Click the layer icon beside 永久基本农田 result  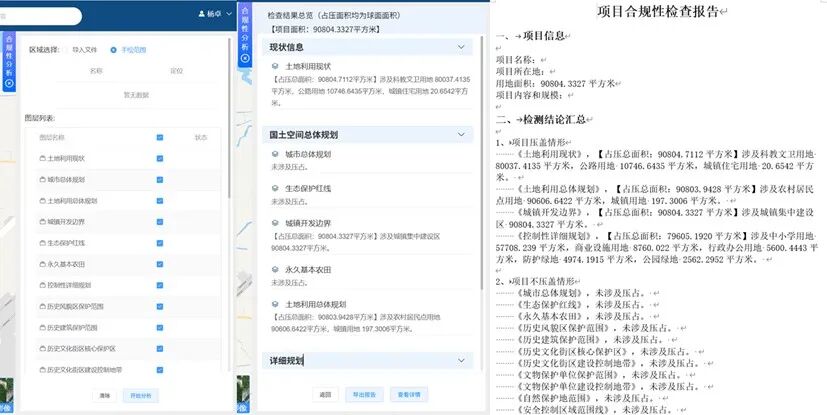(x=275, y=269)
